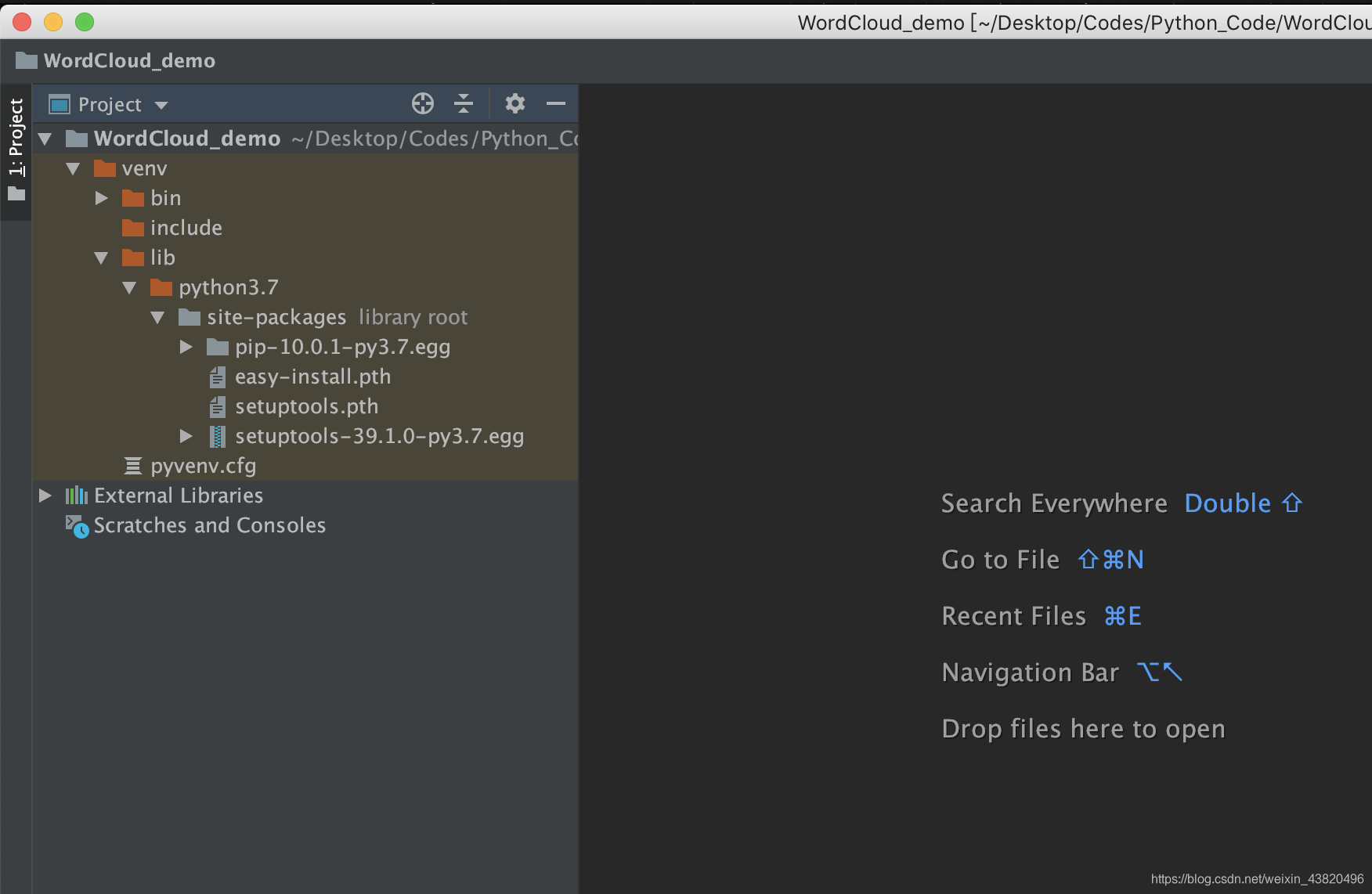The image size is (1372, 894).
Task: Click the venv folder icon
Action: [x=105, y=168]
